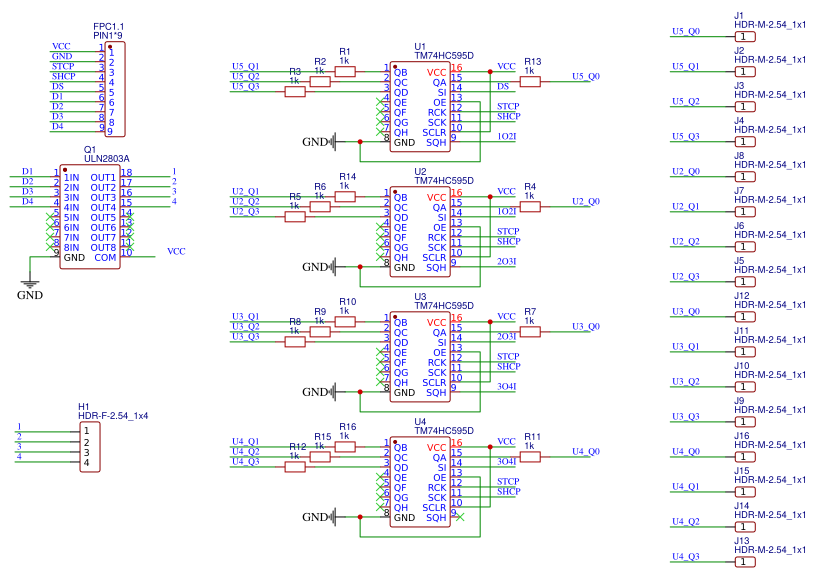Screen dimensions: 817x577
Task: Select J12 header pin on U3_Q0
Action: click(x=745, y=317)
